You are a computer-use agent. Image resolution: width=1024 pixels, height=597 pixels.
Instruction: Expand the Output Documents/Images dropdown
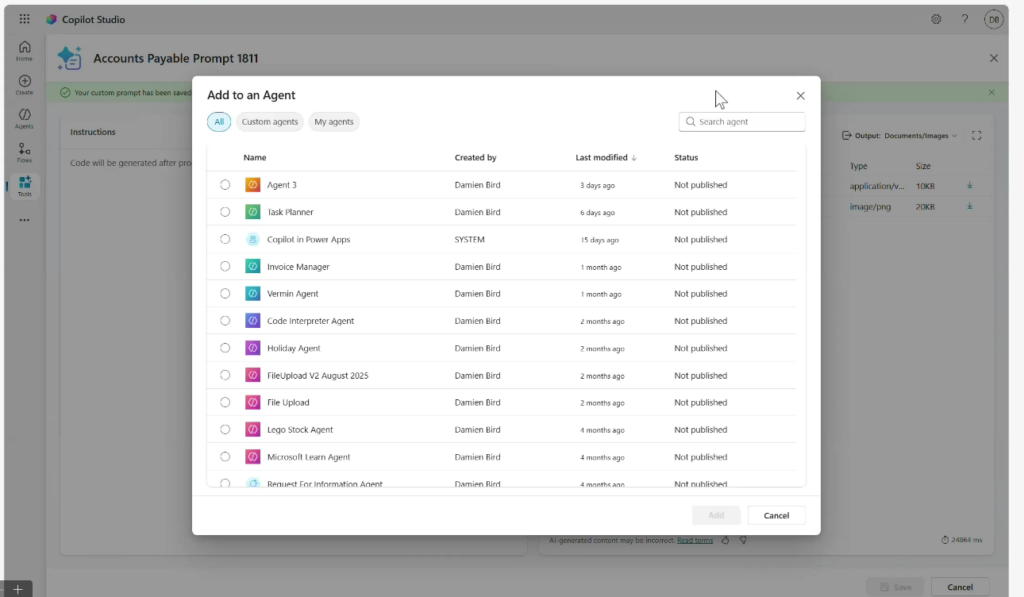(899, 135)
